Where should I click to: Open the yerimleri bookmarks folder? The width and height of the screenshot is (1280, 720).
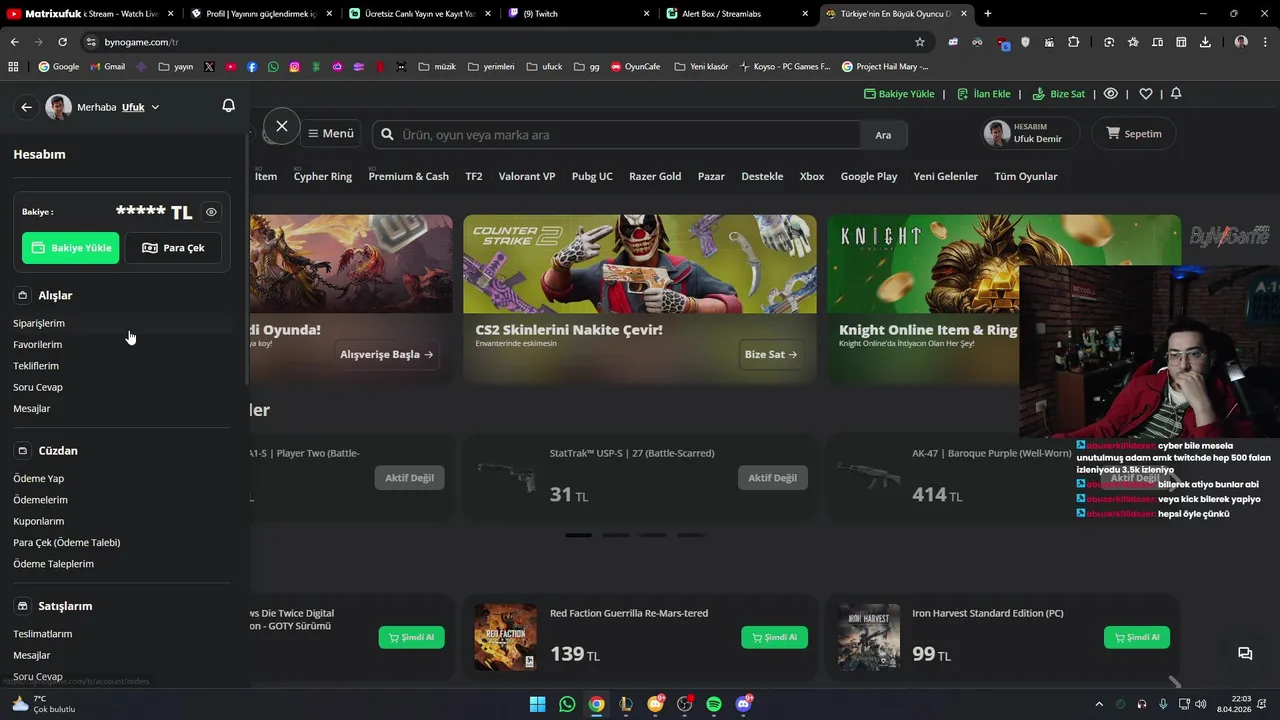[491, 67]
